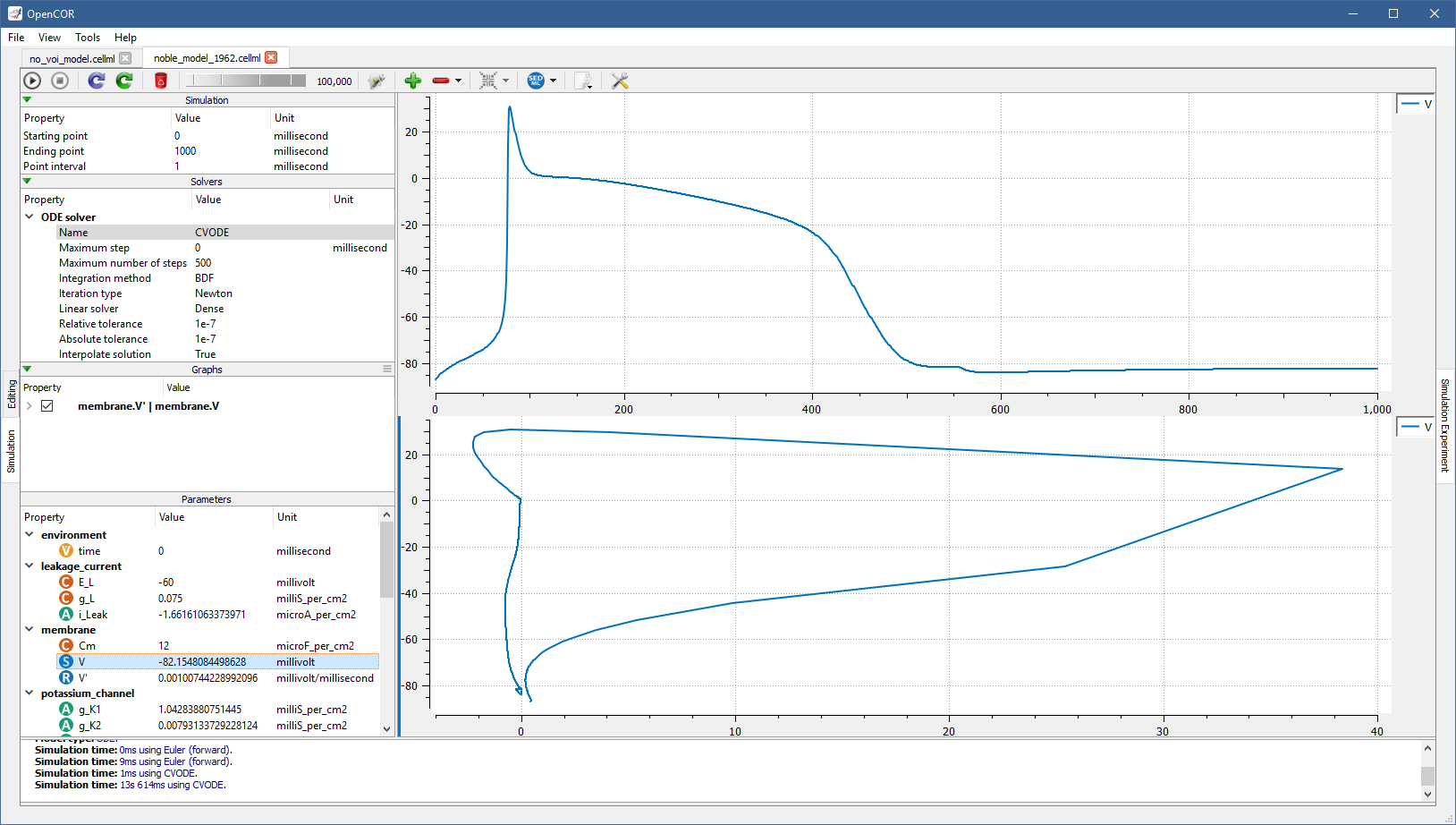Screen dimensions: 1456x825
Task: Open preferences via the wrench icon
Action: click(619, 81)
